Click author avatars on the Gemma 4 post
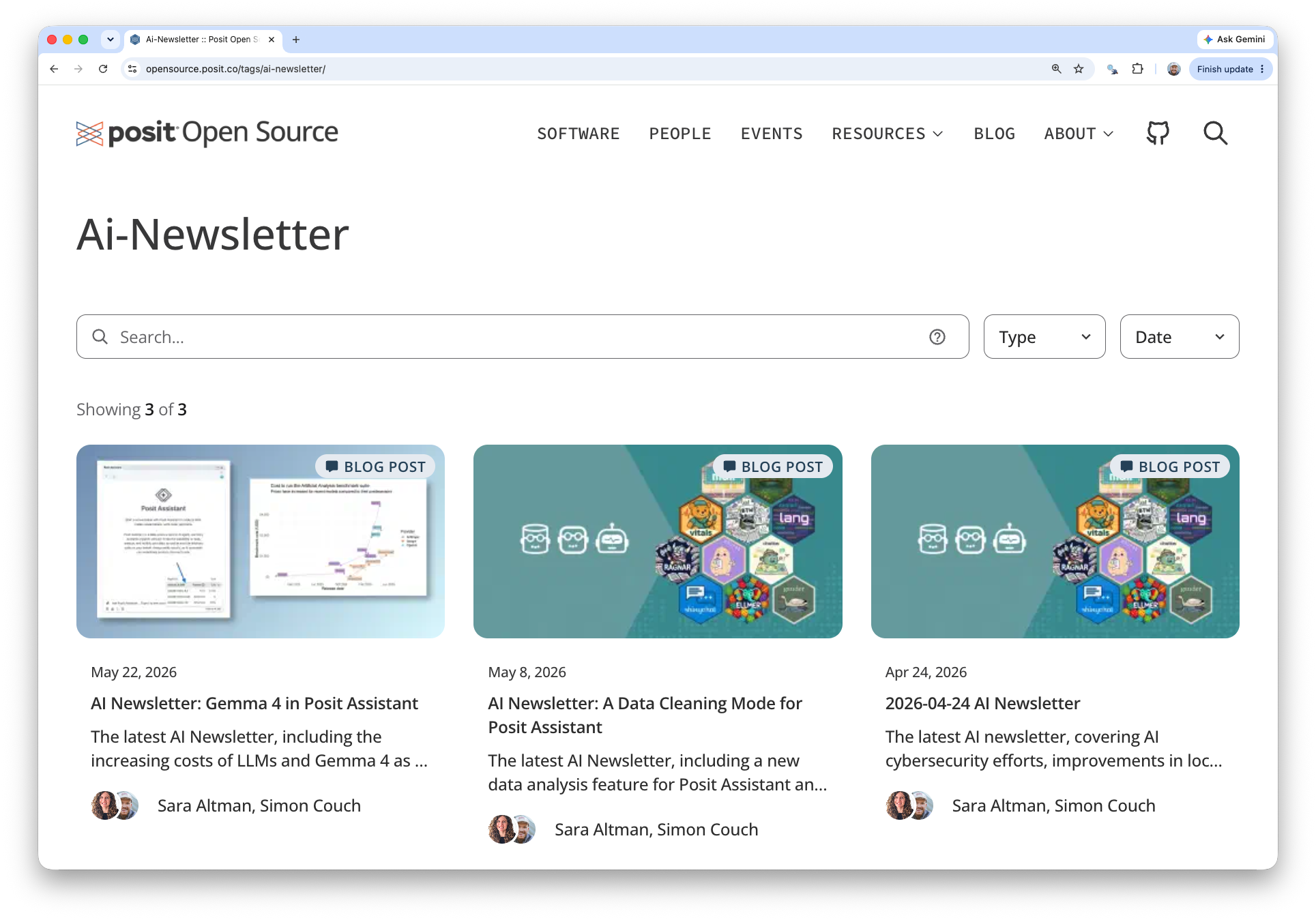 pos(115,805)
